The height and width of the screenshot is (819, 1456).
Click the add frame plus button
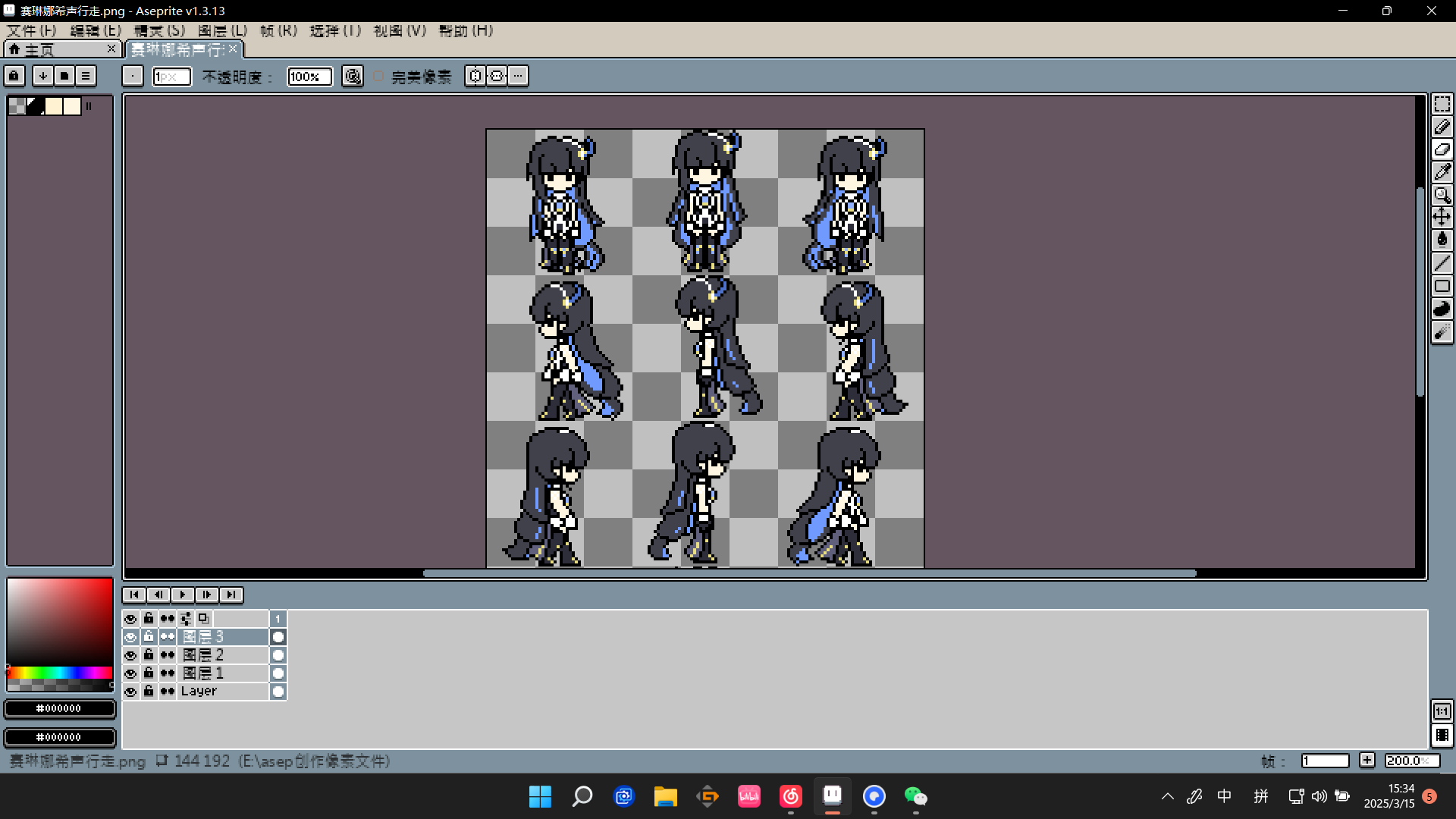point(1367,761)
